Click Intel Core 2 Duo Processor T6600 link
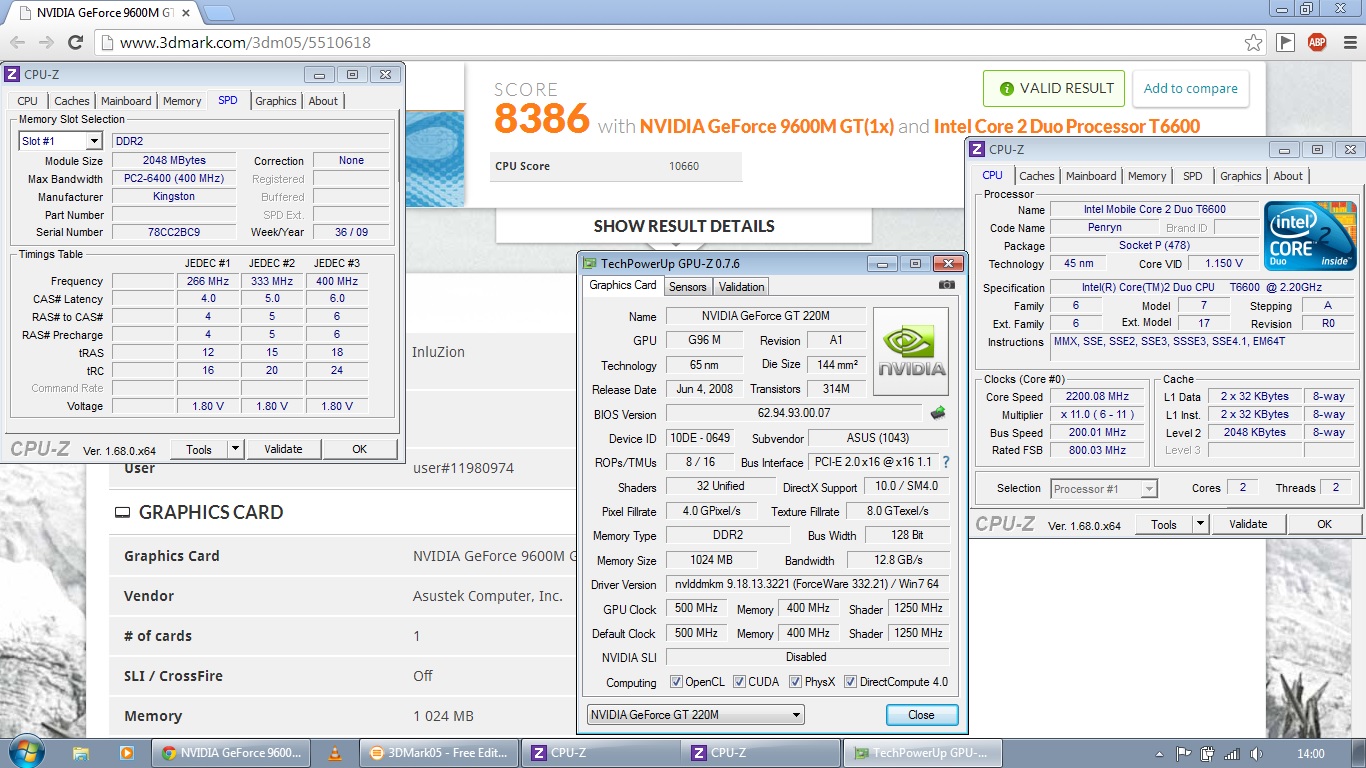Image resolution: width=1366 pixels, height=768 pixels. (1066, 126)
